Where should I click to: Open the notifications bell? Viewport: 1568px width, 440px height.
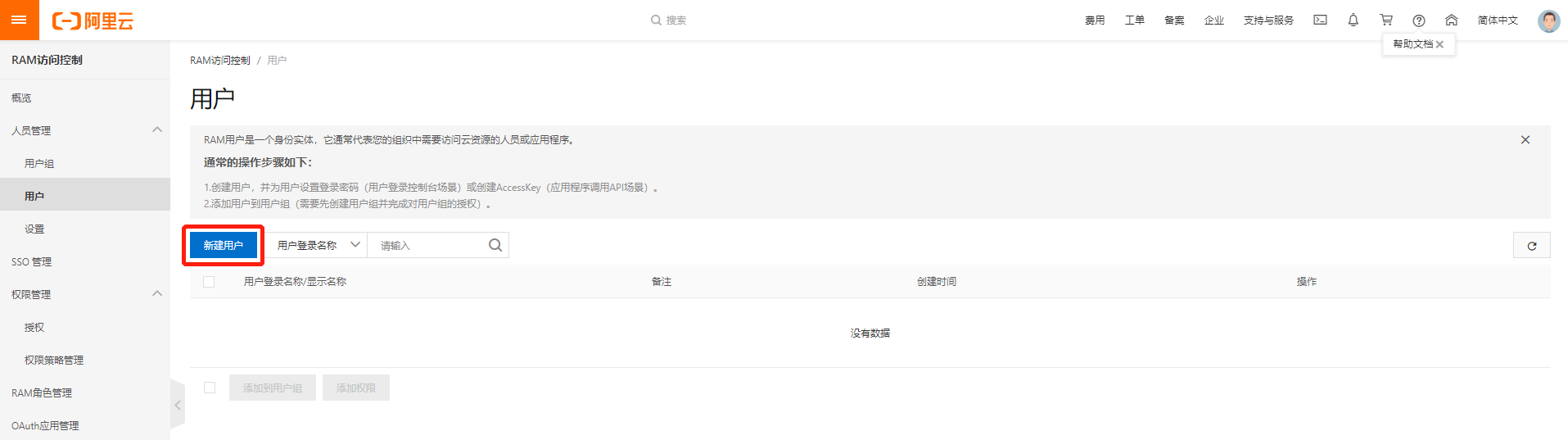1353,20
